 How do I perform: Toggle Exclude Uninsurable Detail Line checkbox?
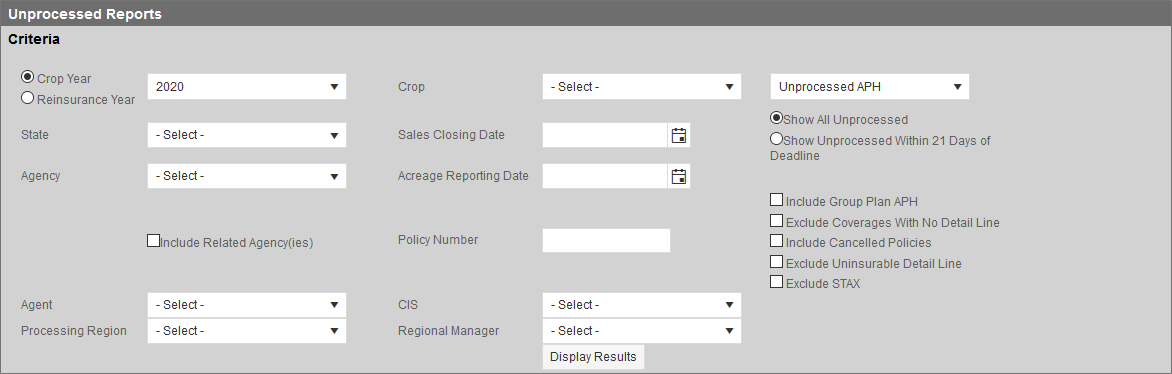coord(777,263)
